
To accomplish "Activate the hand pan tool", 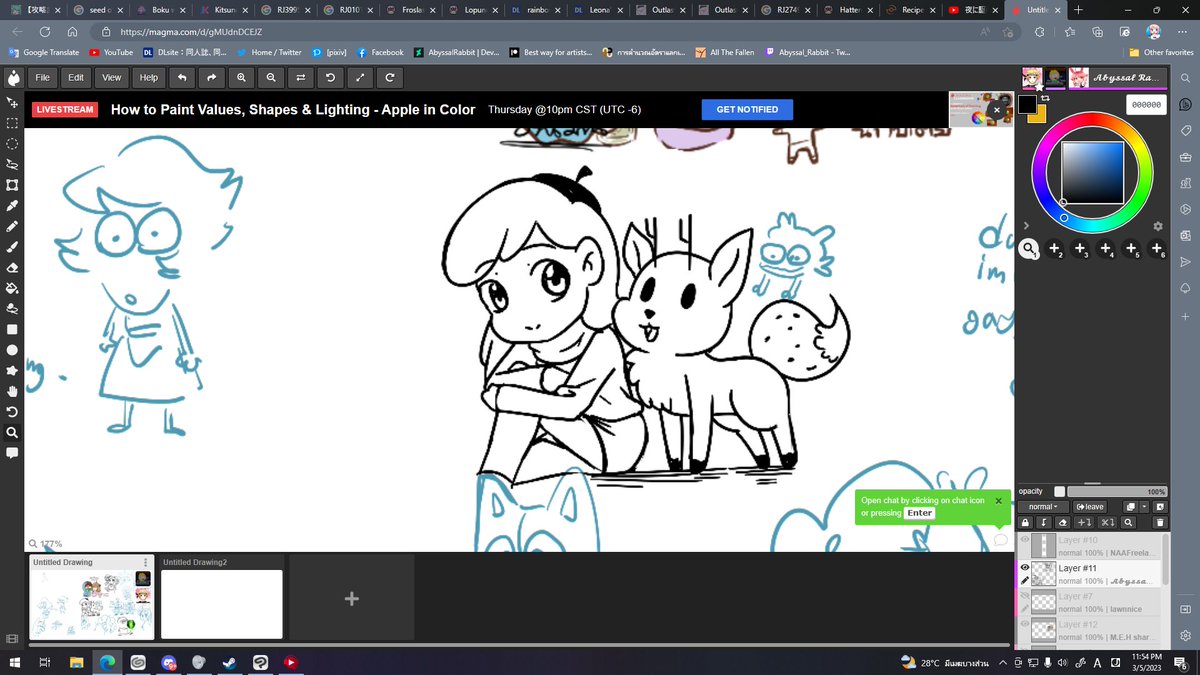I will (12, 391).
